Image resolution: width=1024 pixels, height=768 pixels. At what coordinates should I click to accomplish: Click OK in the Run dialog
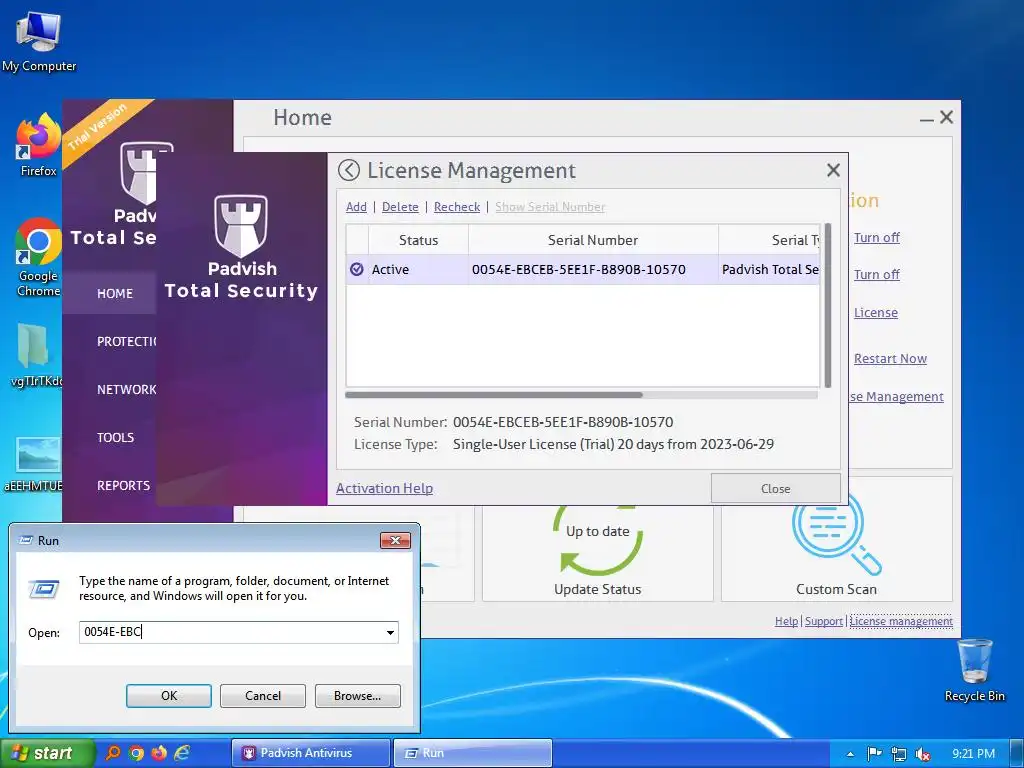[x=168, y=696]
